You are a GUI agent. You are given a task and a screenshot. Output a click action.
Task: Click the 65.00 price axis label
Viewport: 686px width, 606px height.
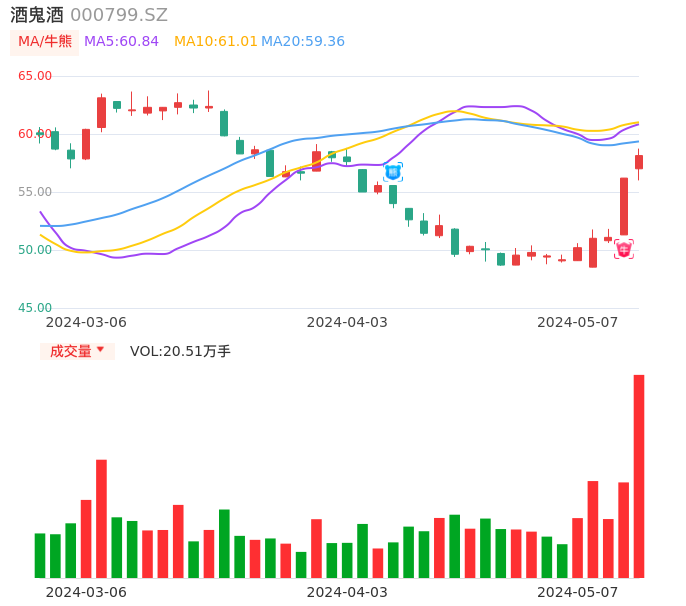click(x=35, y=76)
